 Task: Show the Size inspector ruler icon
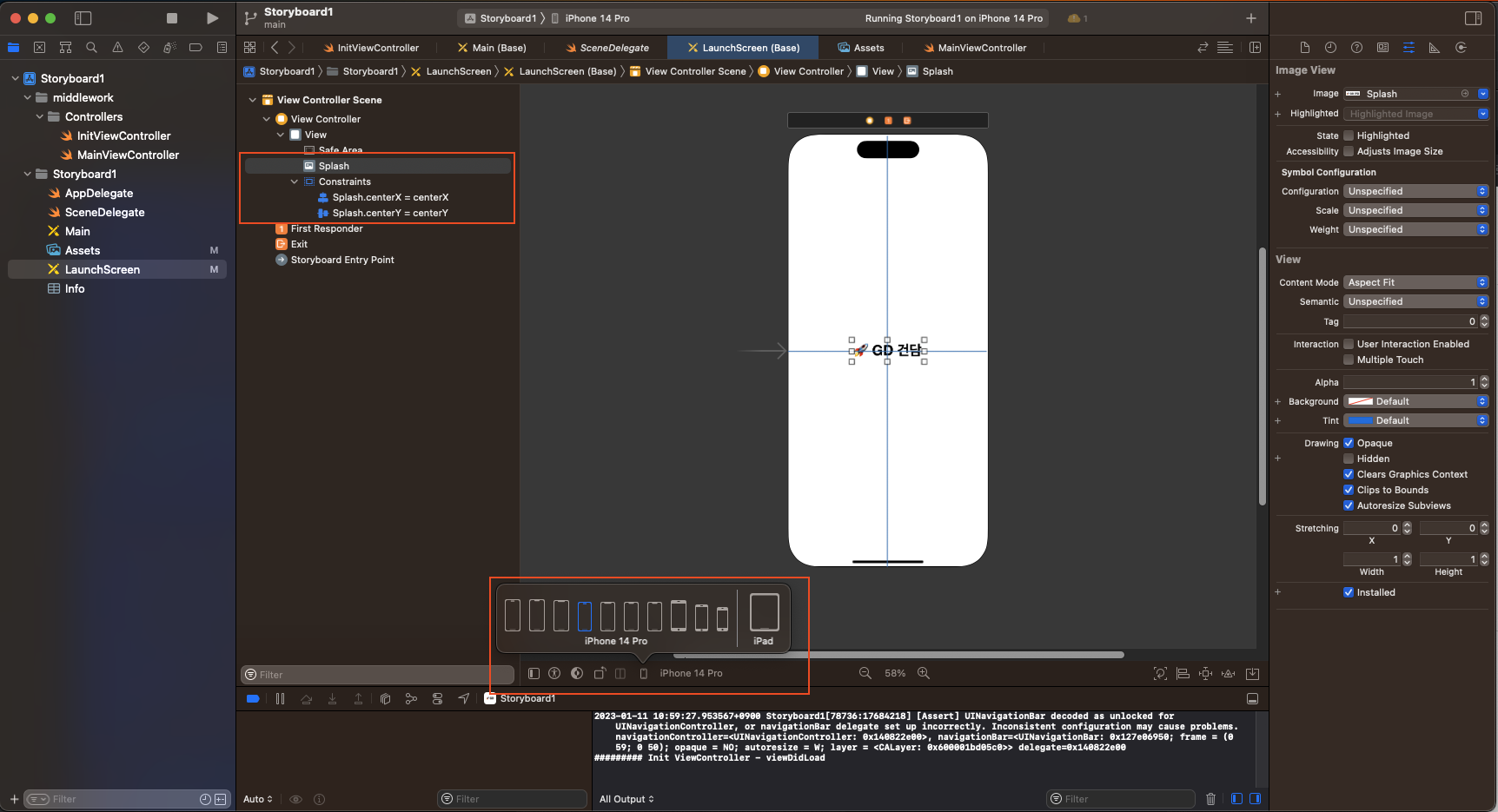point(1435,48)
